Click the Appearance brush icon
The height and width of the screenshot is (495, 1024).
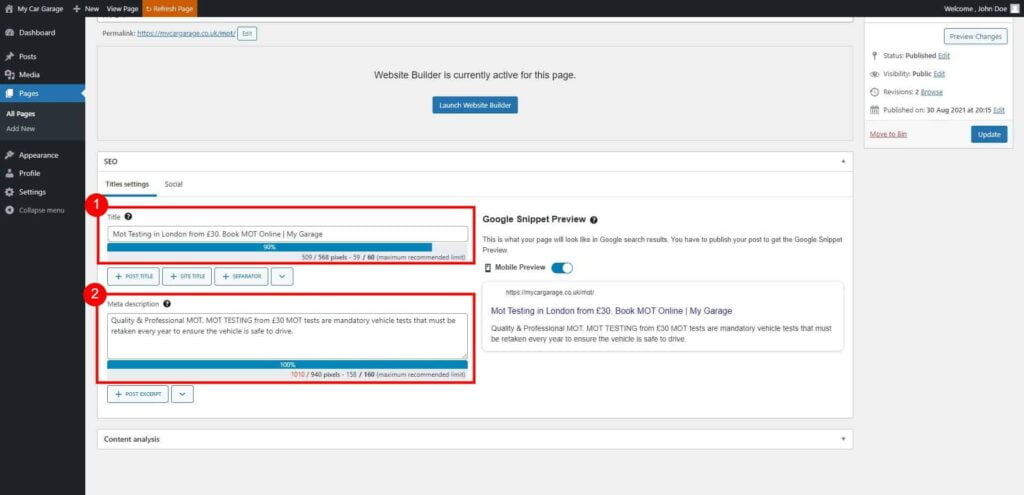[x=9, y=155]
